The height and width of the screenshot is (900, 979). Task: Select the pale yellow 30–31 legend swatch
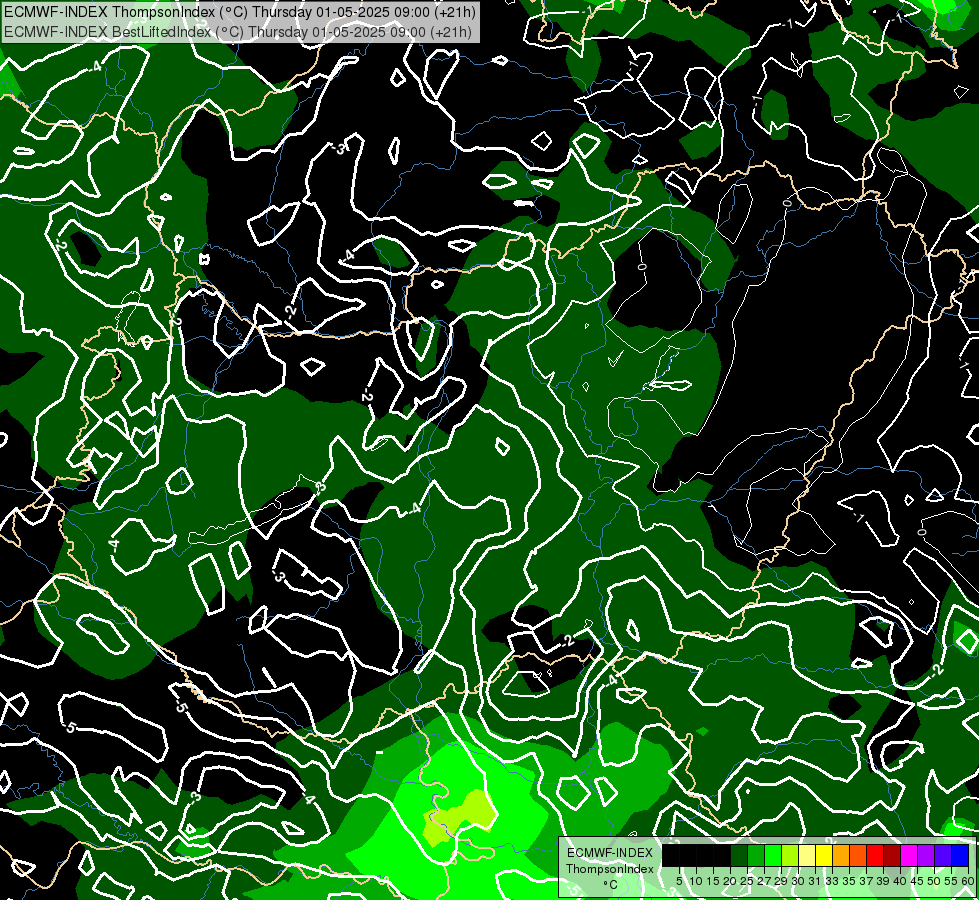point(807,855)
